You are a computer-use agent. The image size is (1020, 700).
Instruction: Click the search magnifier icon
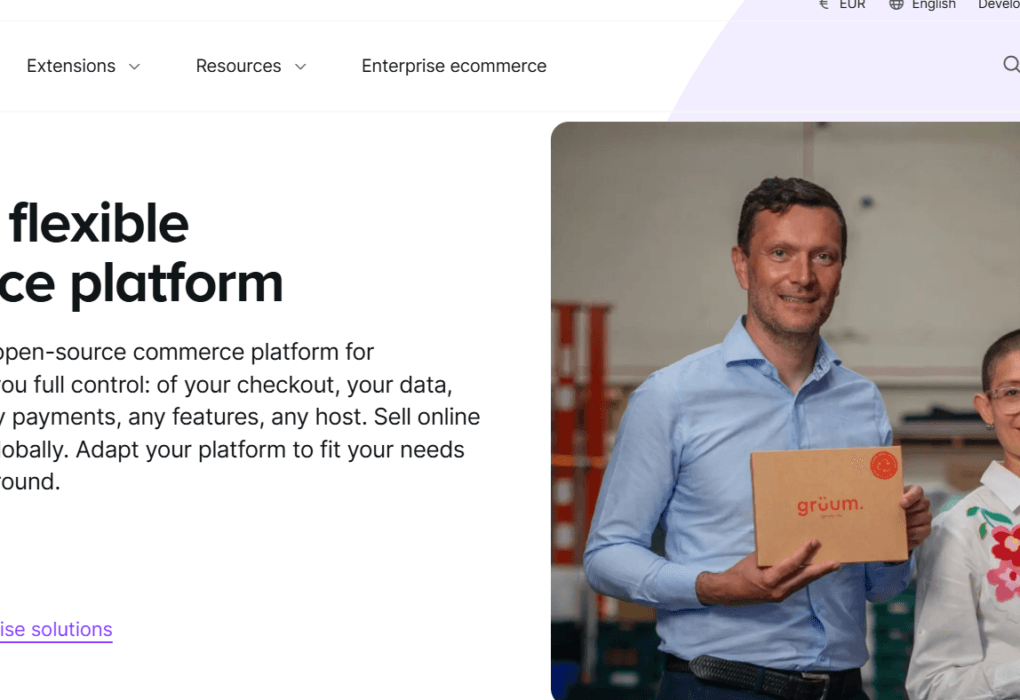pos(1011,64)
